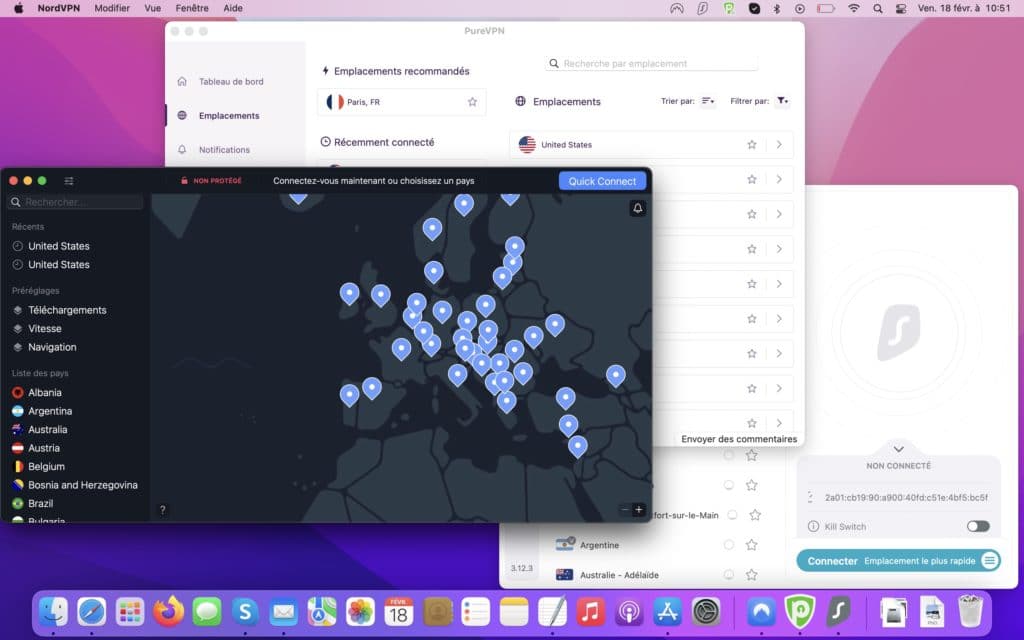Click the Surfshark IP address 2a01:cb19 text

[906, 498]
